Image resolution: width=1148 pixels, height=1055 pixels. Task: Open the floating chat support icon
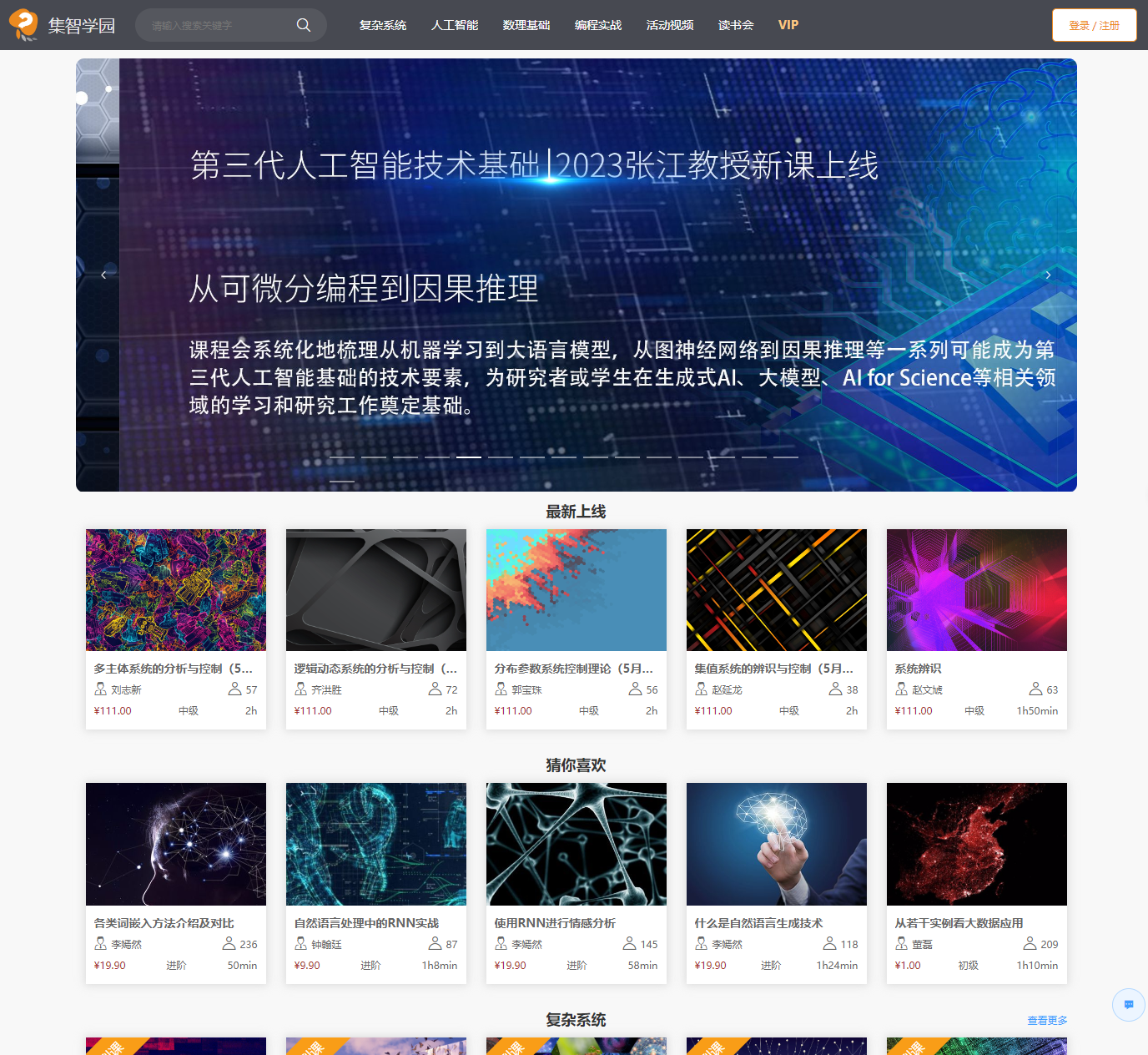(x=1128, y=1004)
